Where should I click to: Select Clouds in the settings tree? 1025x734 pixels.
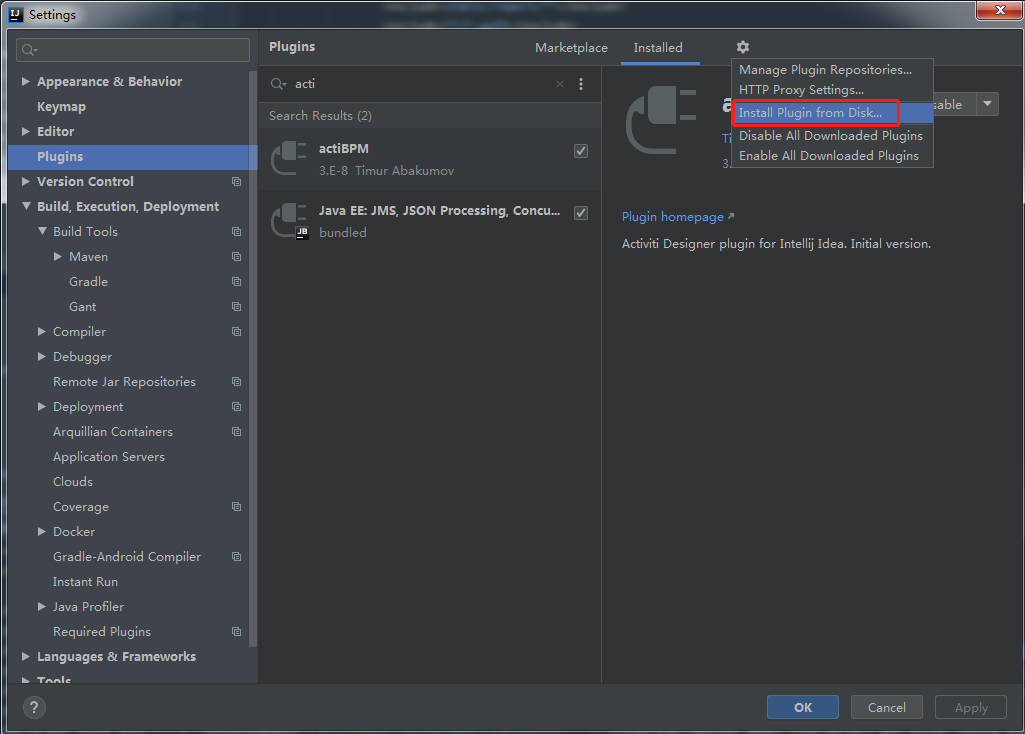[x=73, y=482]
